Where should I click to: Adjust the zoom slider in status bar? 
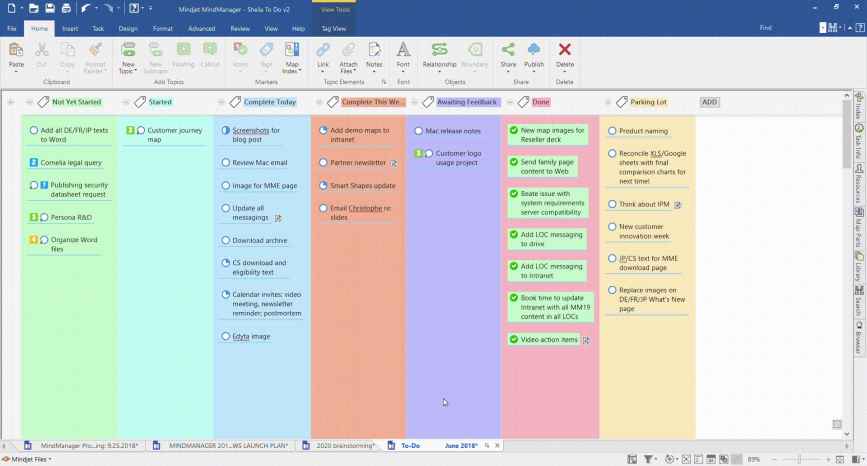800,459
